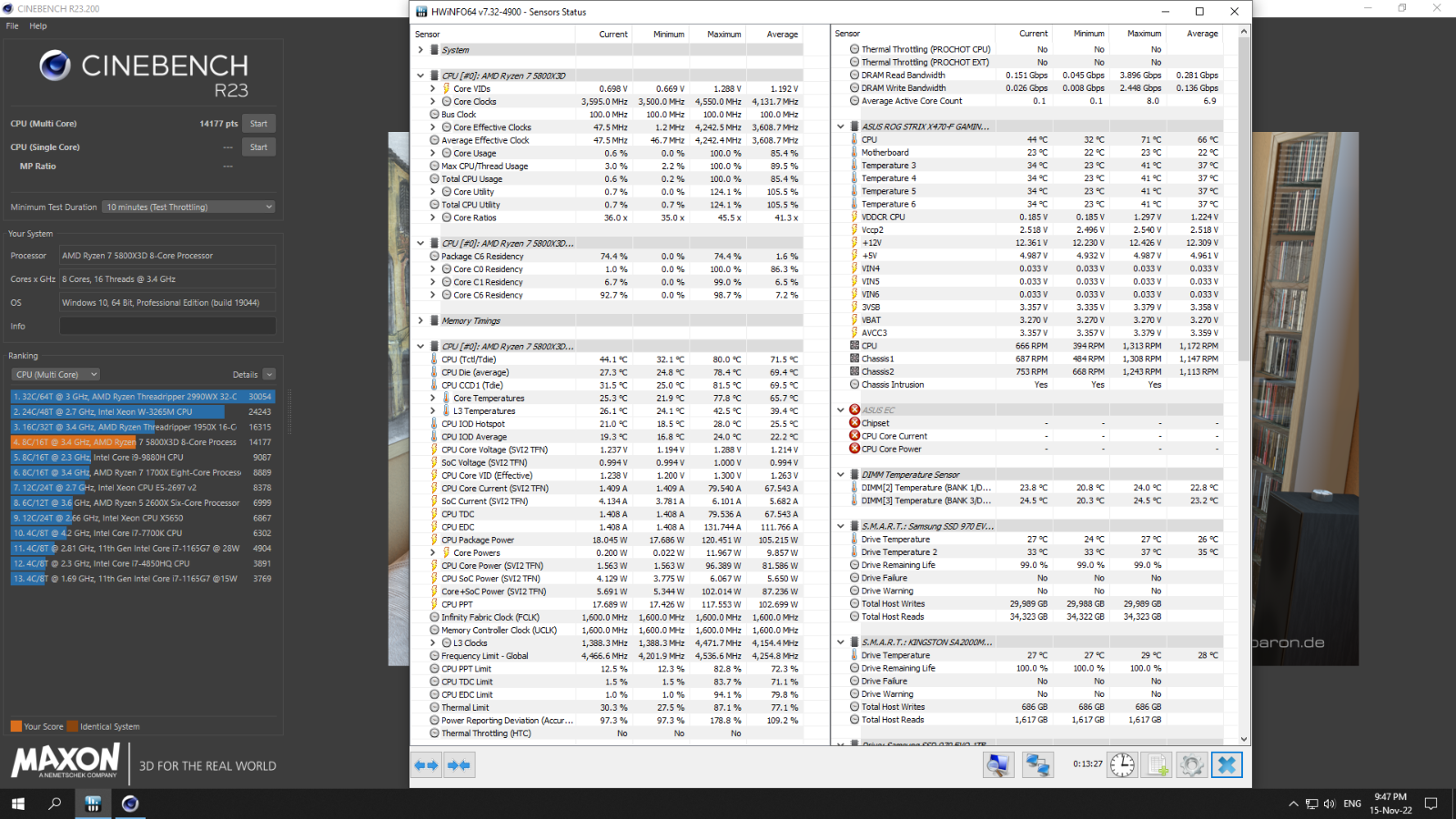Open the Minimum Test Duration dropdown
Screen dimensions: 1456x819
[x=188, y=207]
